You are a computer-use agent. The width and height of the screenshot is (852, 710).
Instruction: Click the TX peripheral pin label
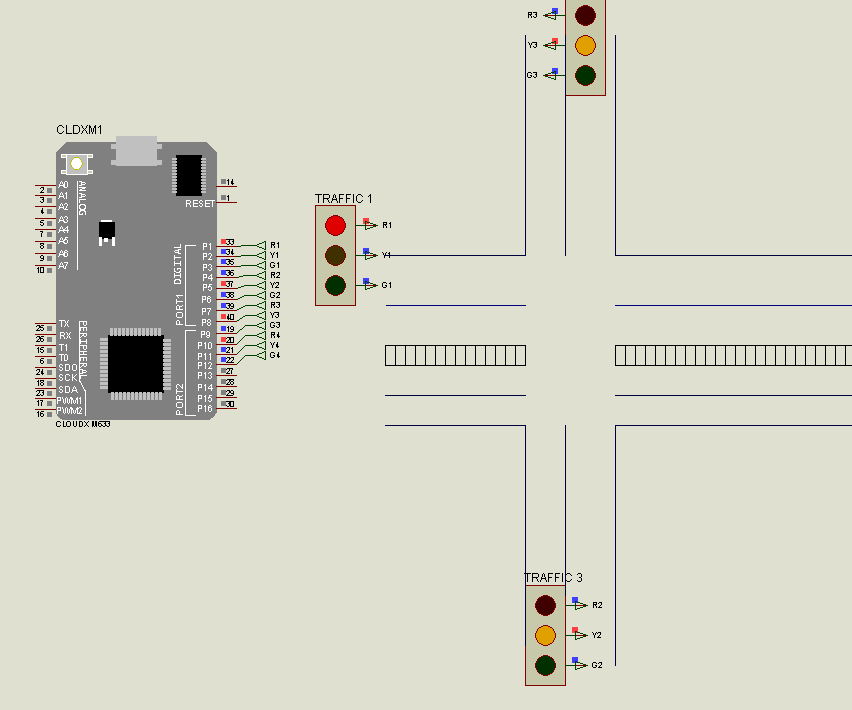64,324
